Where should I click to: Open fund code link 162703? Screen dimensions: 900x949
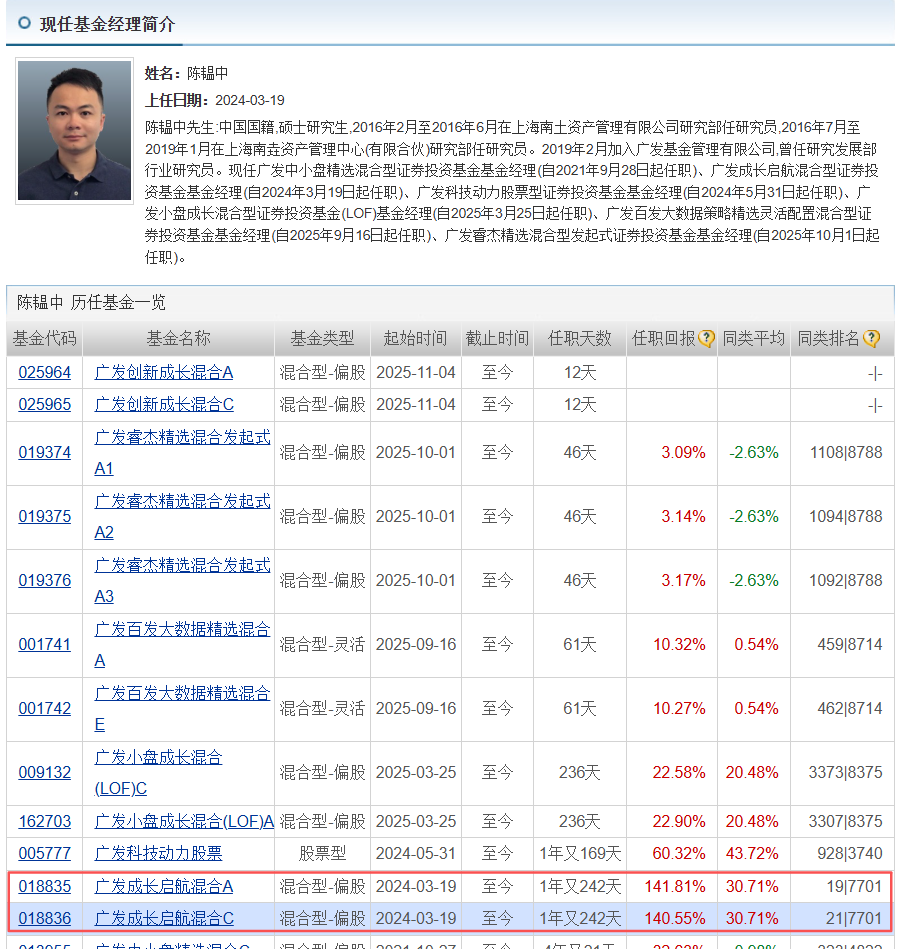45,821
